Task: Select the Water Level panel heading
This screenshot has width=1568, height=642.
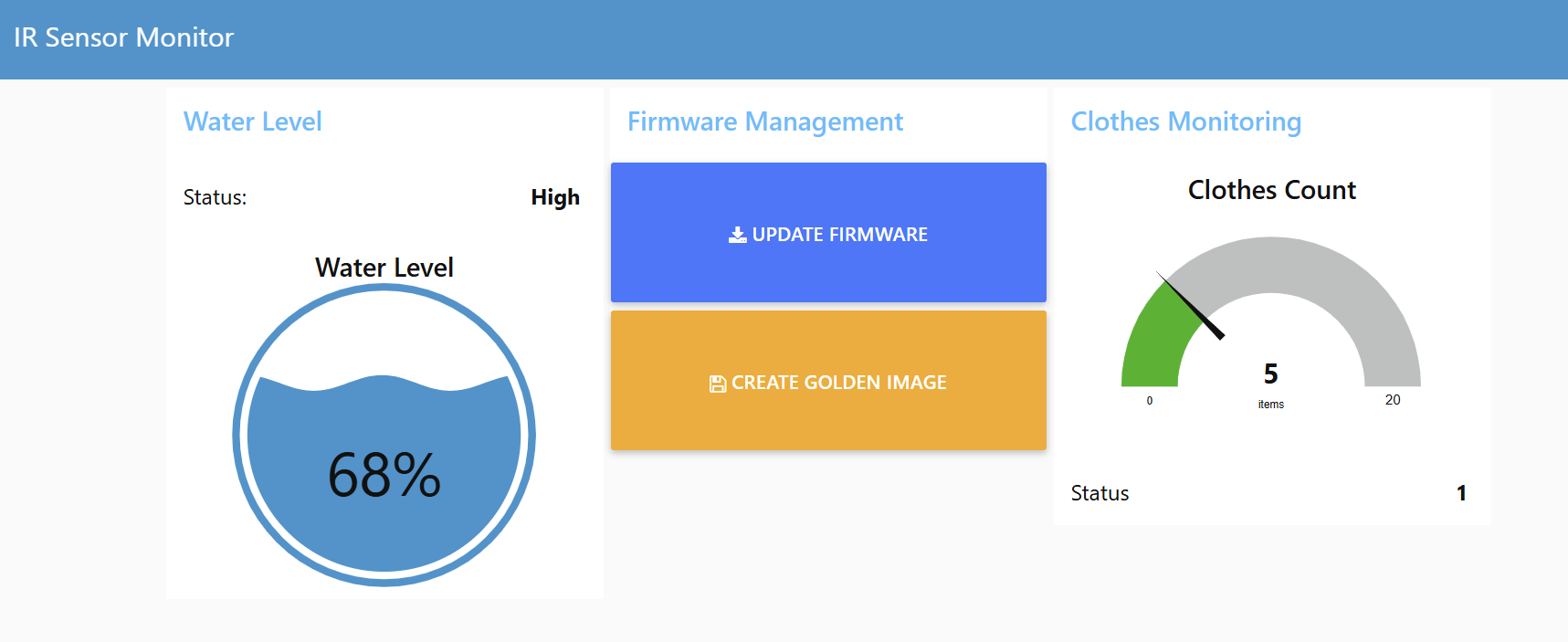Action: (252, 121)
